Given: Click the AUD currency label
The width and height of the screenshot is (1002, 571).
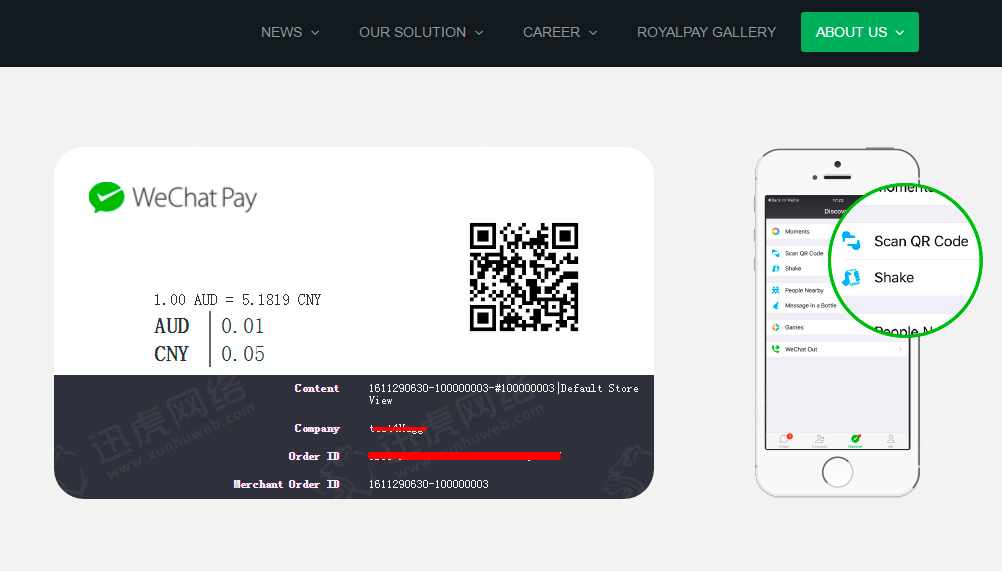Looking at the screenshot, I should click(171, 326).
